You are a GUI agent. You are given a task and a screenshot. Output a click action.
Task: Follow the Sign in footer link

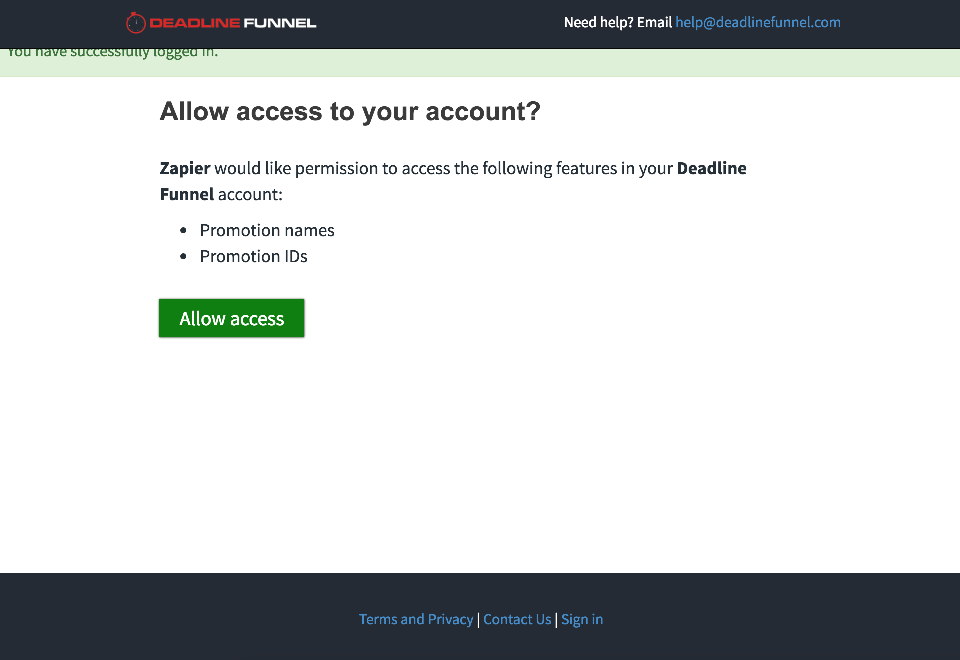(x=582, y=619)
